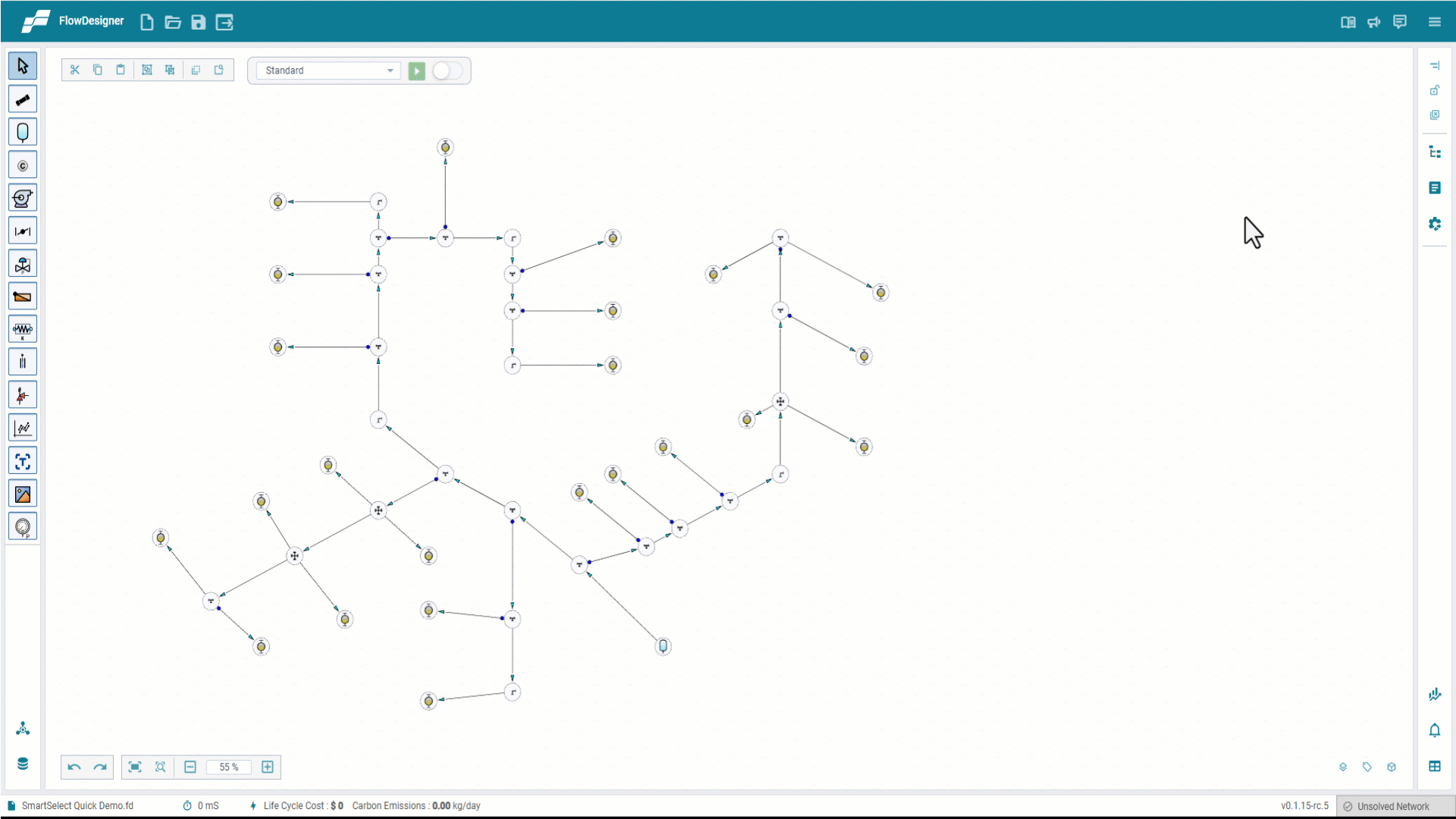Click the undo arrow button
Screen dimensions: 1456x819
coord(74,767)
